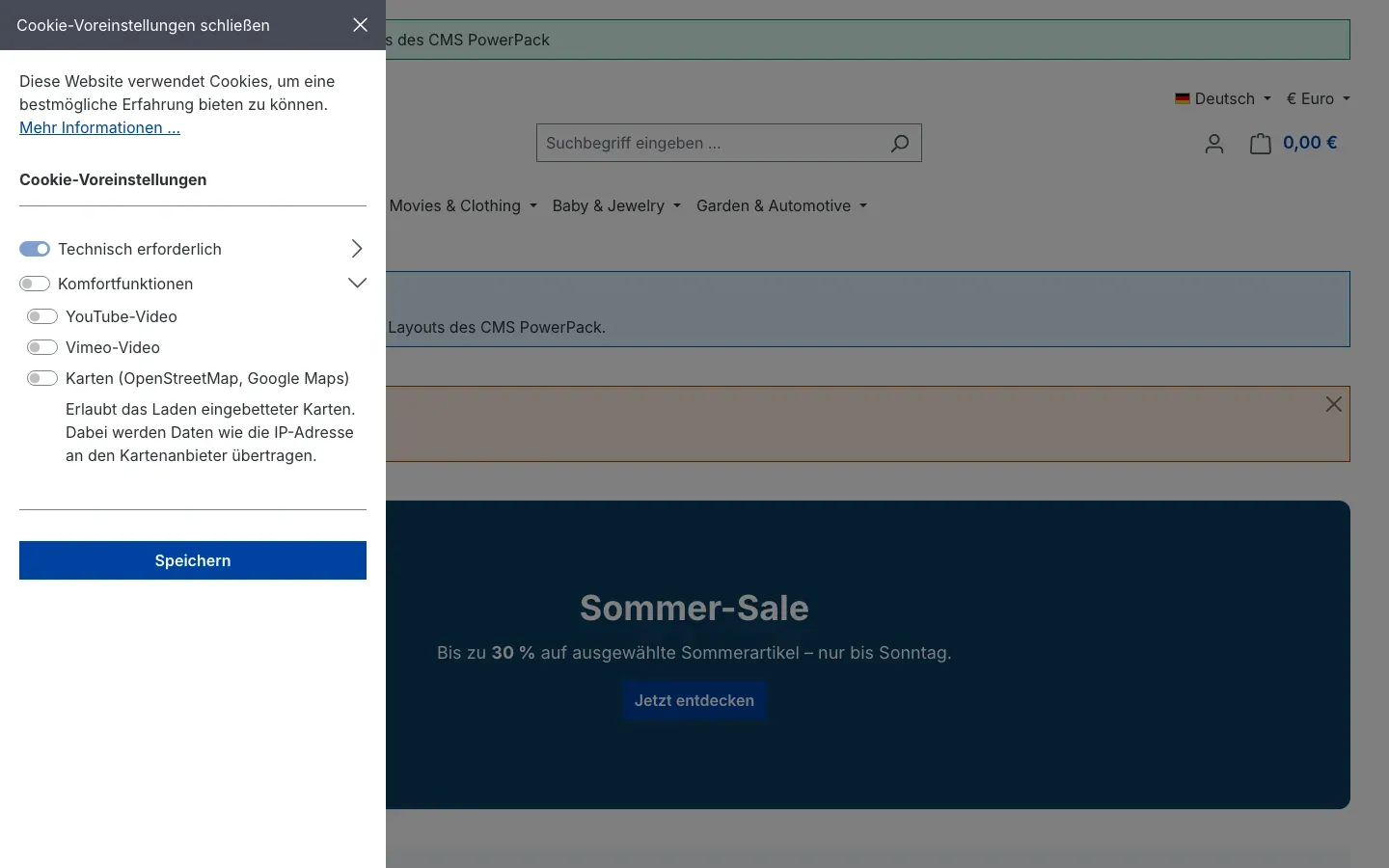The width and height of the screenshot is (1389, 868).
Task: Click the search magnifier icon
Action: pyautogui.click(x=899, y=143)
